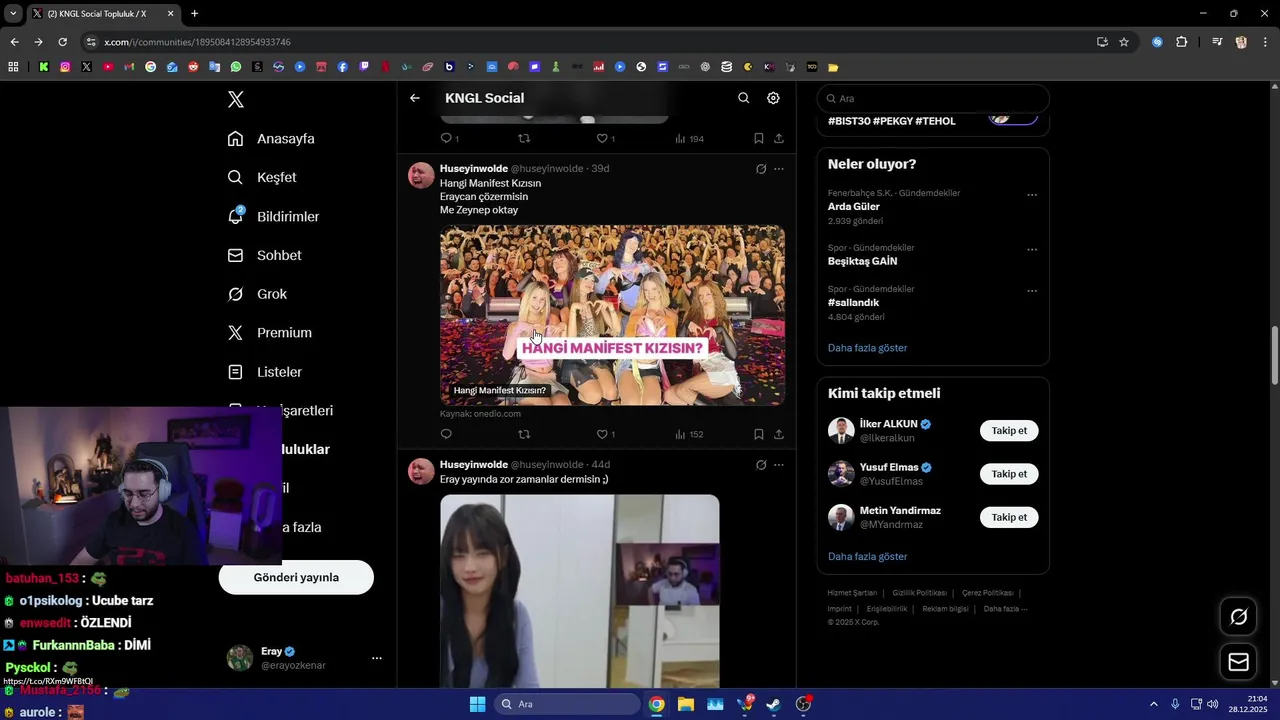Viewport: 1280px width, 720px height.
Task: Click the Gönderi yayınla button
Action: tap(296, 577)
